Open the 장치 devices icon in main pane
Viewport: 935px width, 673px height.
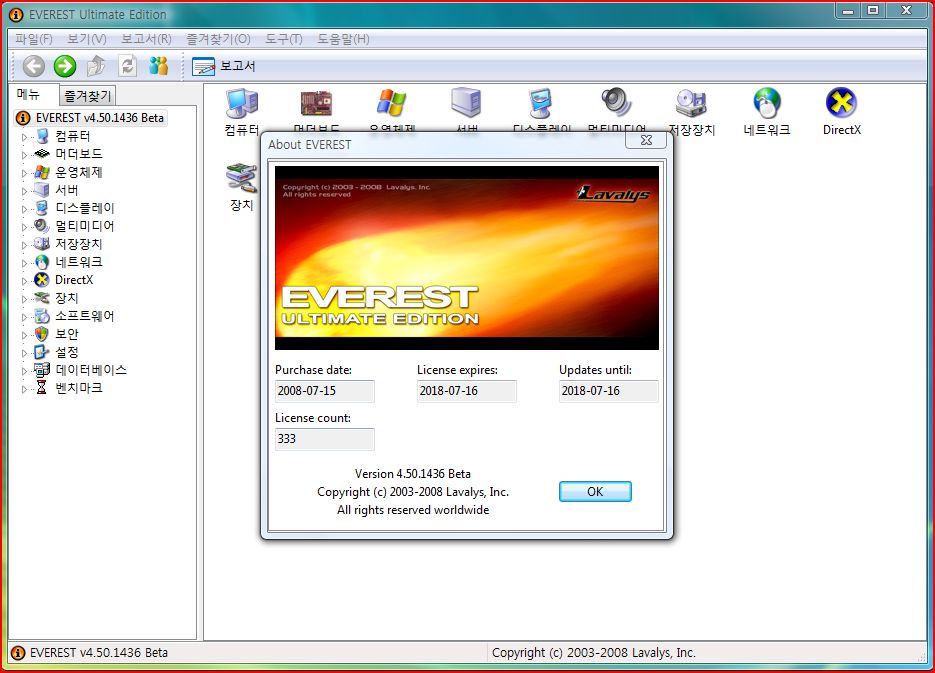pyautogui.click(x=242, y=187)
